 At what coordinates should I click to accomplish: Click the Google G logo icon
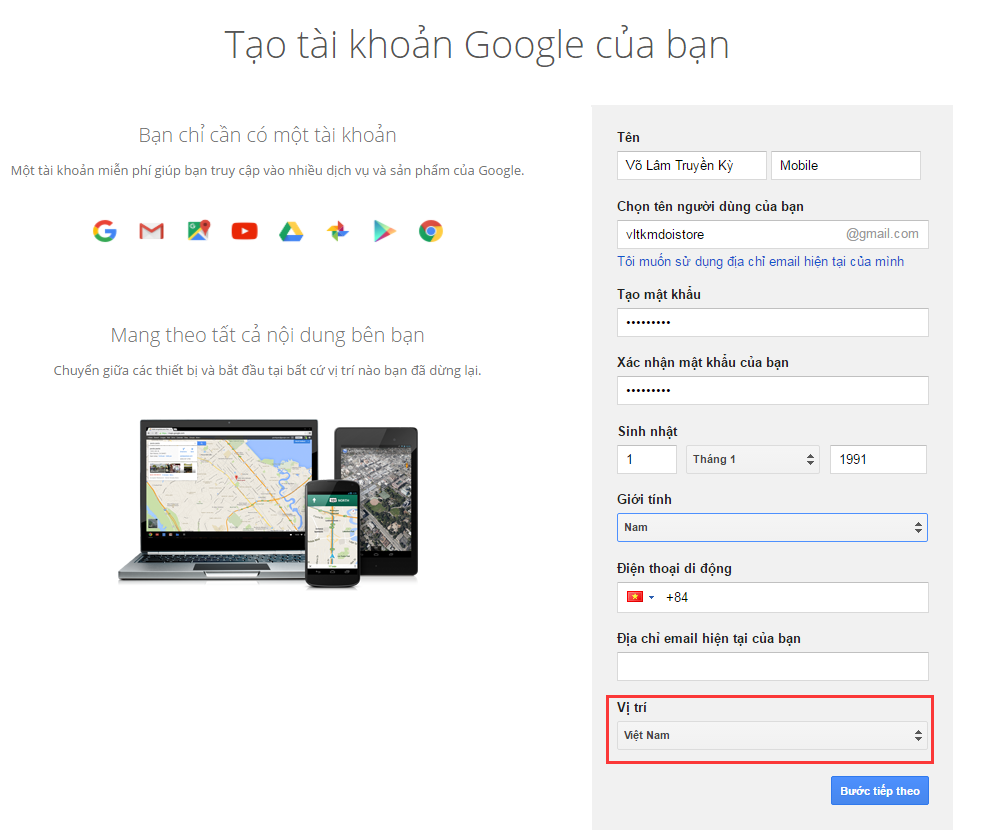coord(105,231)
